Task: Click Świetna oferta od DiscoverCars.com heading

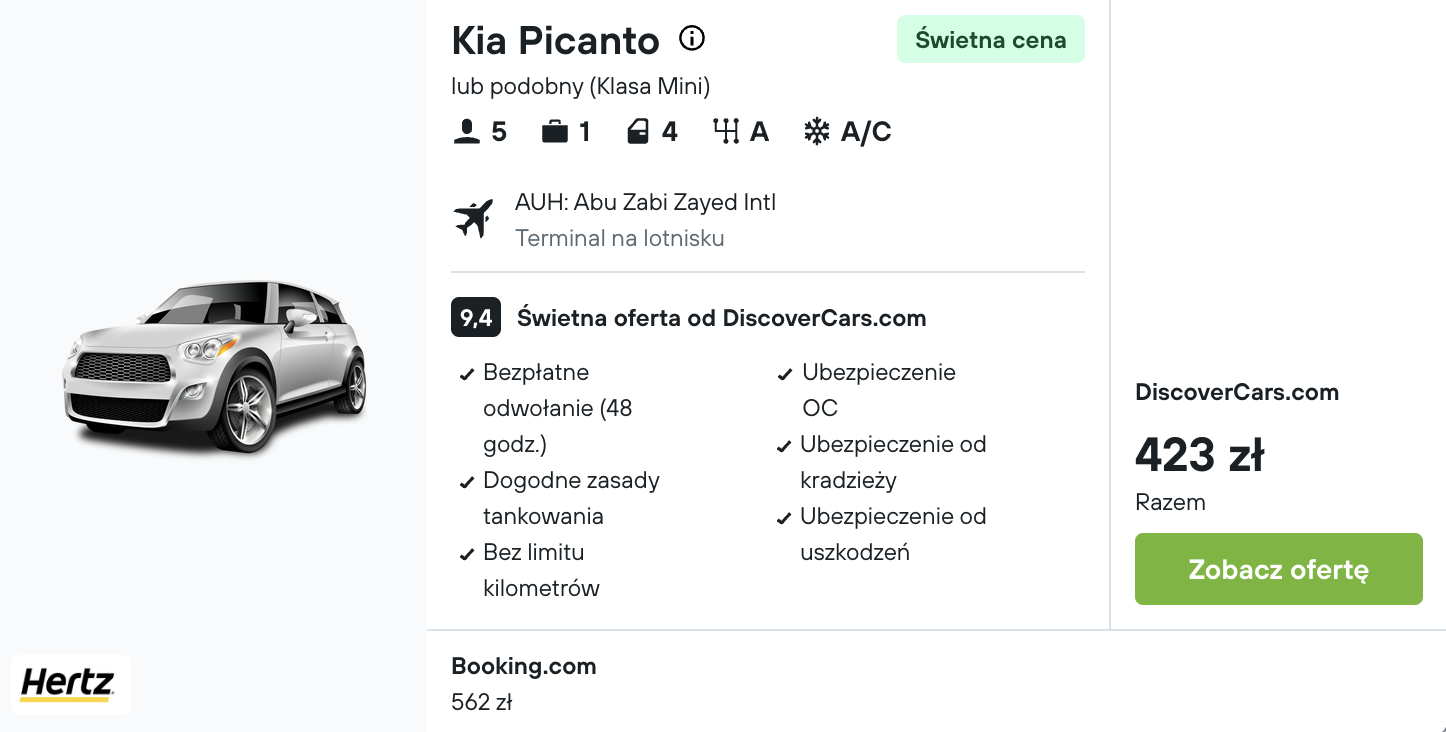Action: coord(721,318)
